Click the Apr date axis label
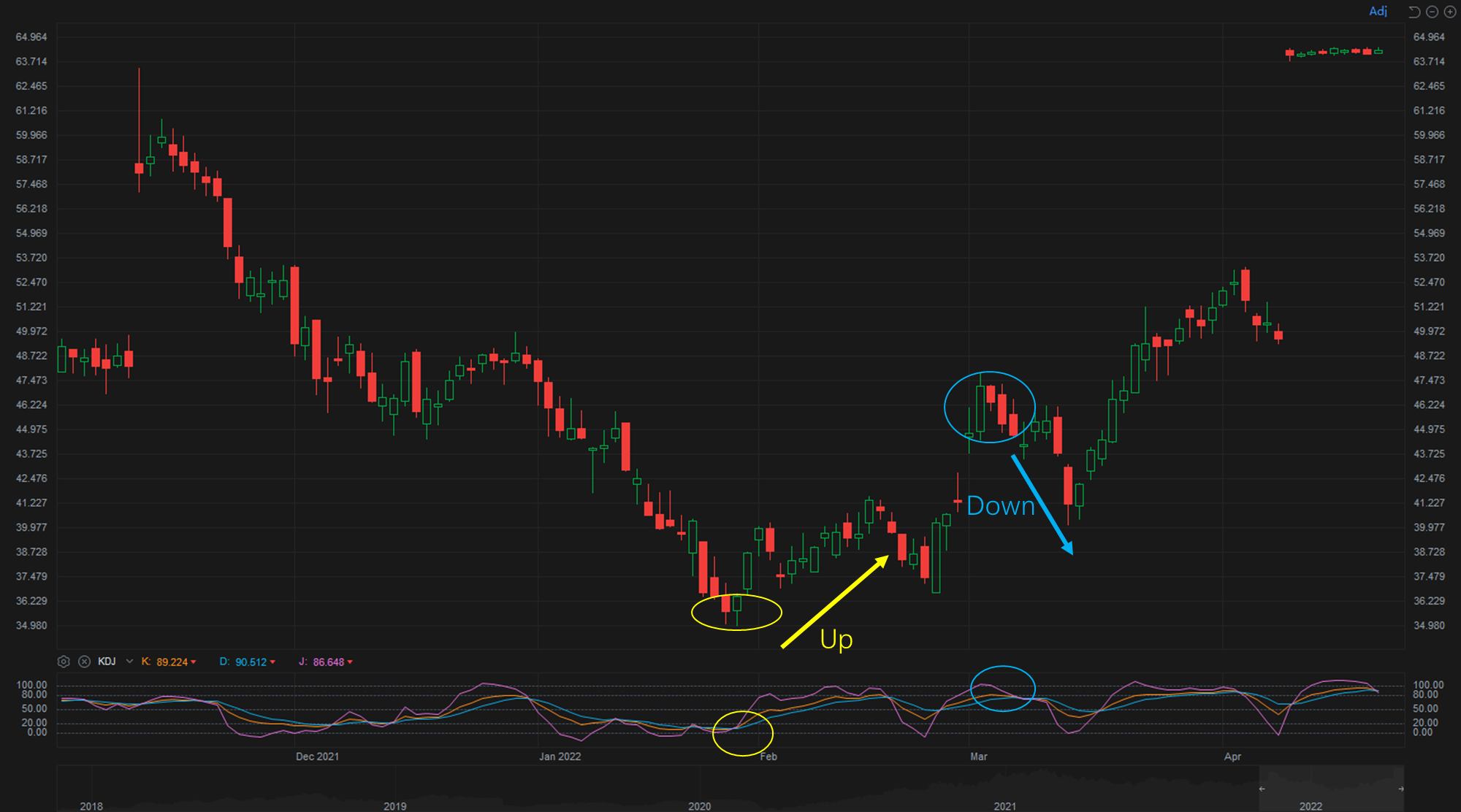 pos(1232,757)
